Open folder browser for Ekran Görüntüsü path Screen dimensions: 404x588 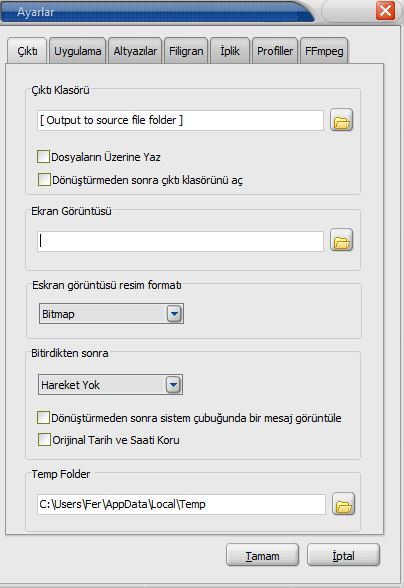click(x=341, y=240)
